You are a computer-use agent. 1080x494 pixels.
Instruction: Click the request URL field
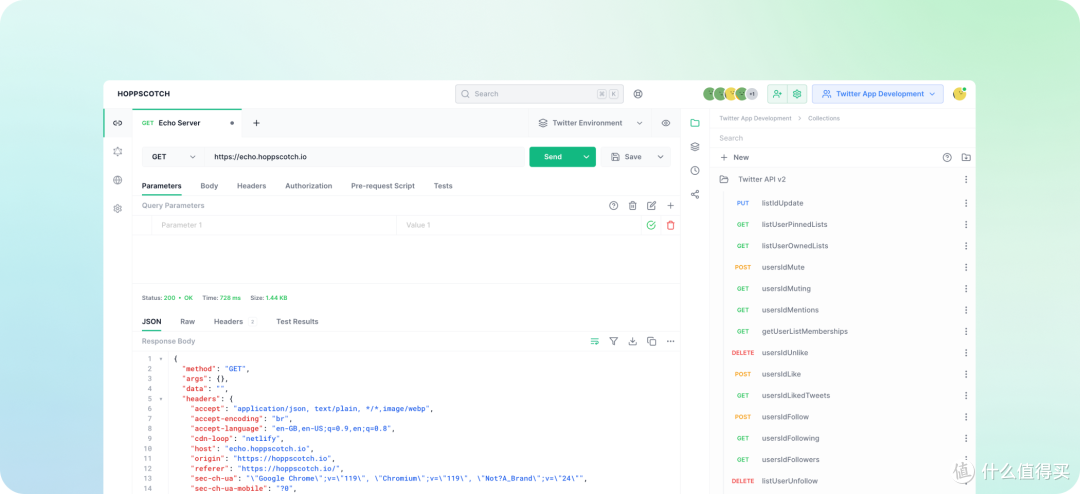pos(364,157)
